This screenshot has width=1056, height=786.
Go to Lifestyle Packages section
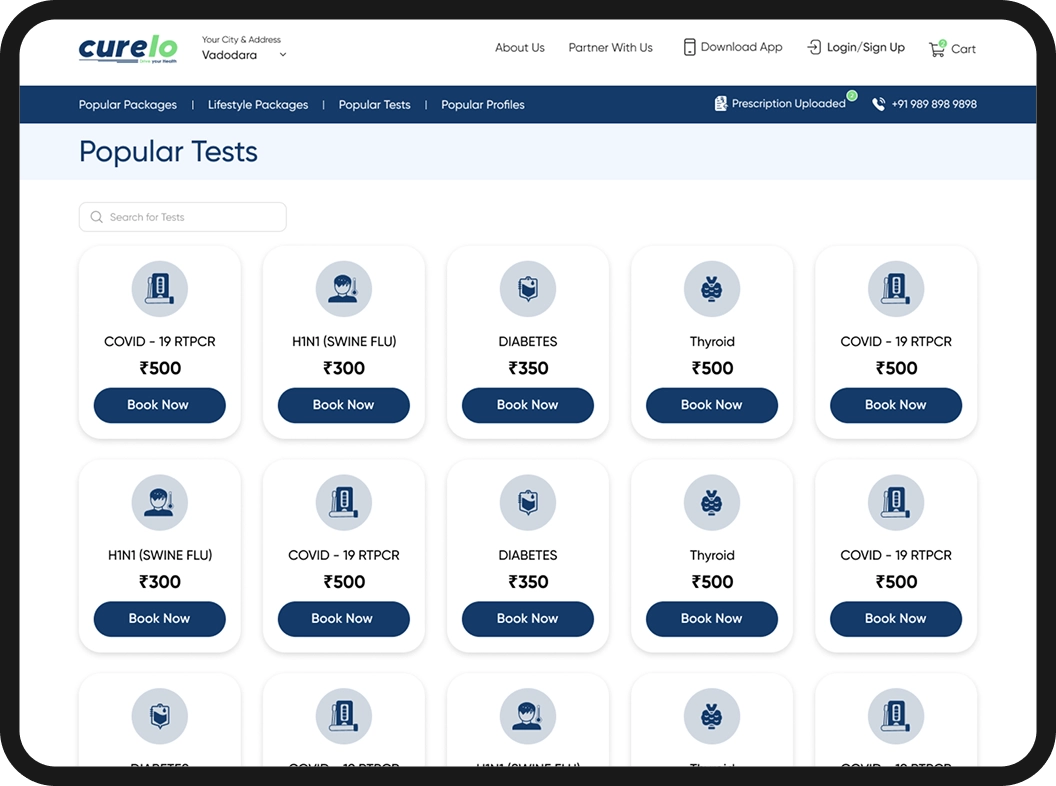coord(258,104)
